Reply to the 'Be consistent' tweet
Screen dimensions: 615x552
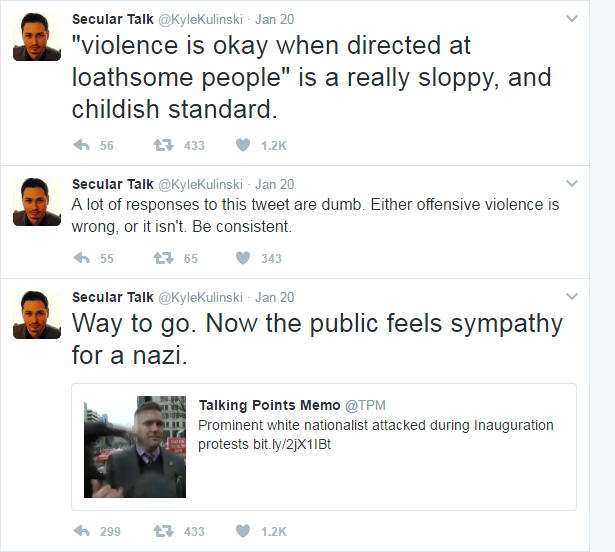pos(82,258)
